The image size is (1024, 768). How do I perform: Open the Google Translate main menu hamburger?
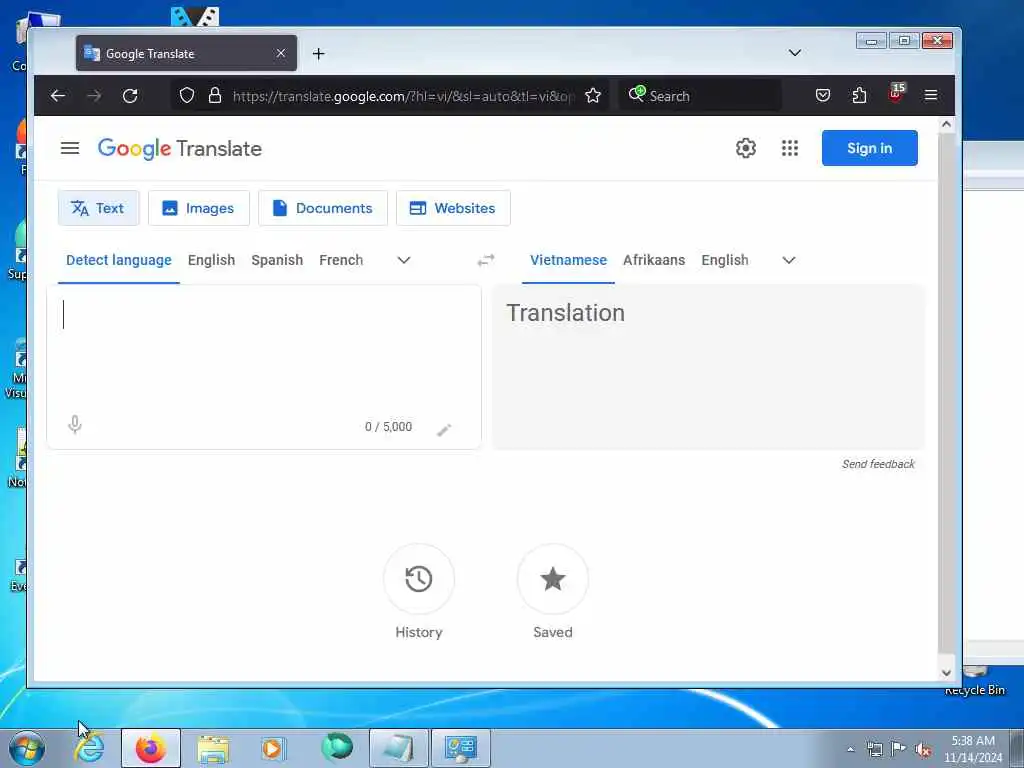point(70,148)
